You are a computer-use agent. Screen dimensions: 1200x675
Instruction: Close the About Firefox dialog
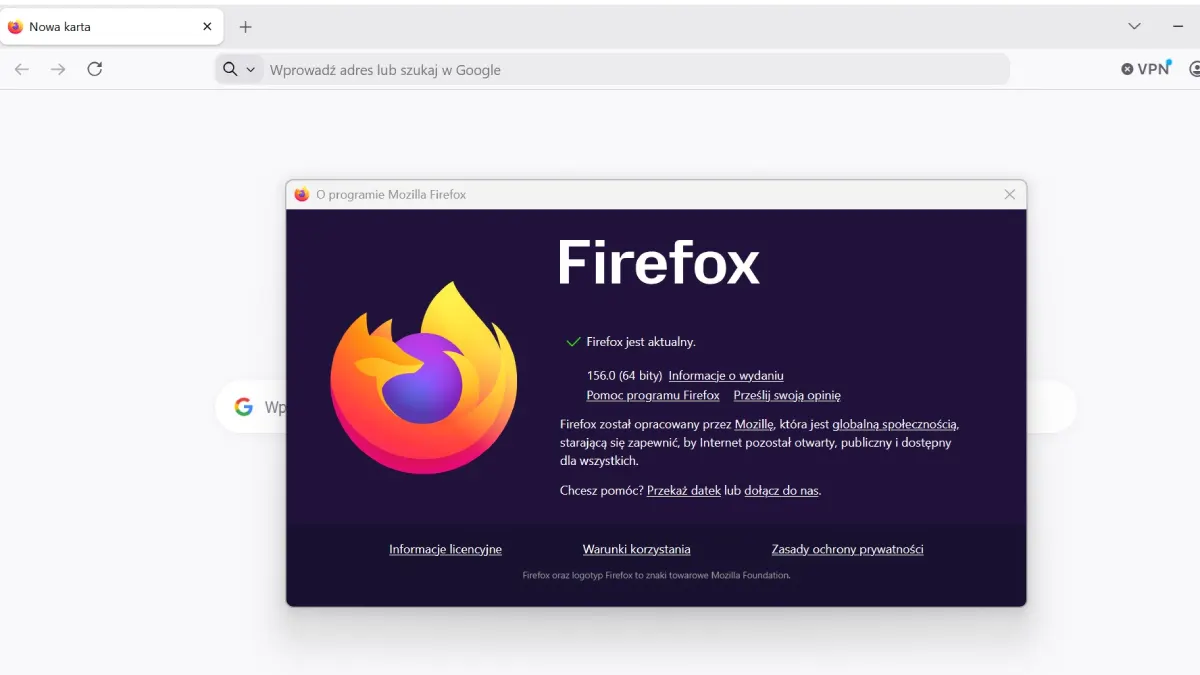click(1009, 195)
